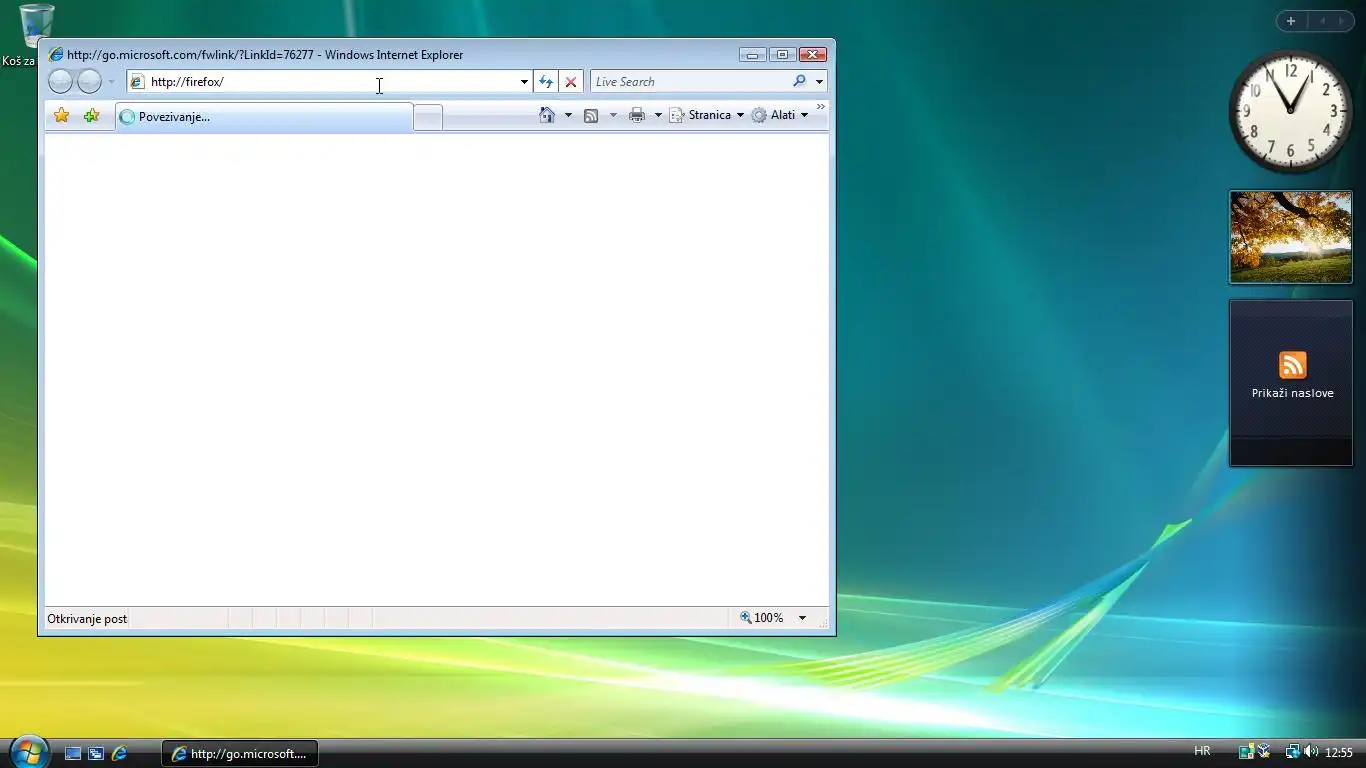Click the Back navigation button
This screenshot has width=1366, height=768.
(x=60, y=82)
